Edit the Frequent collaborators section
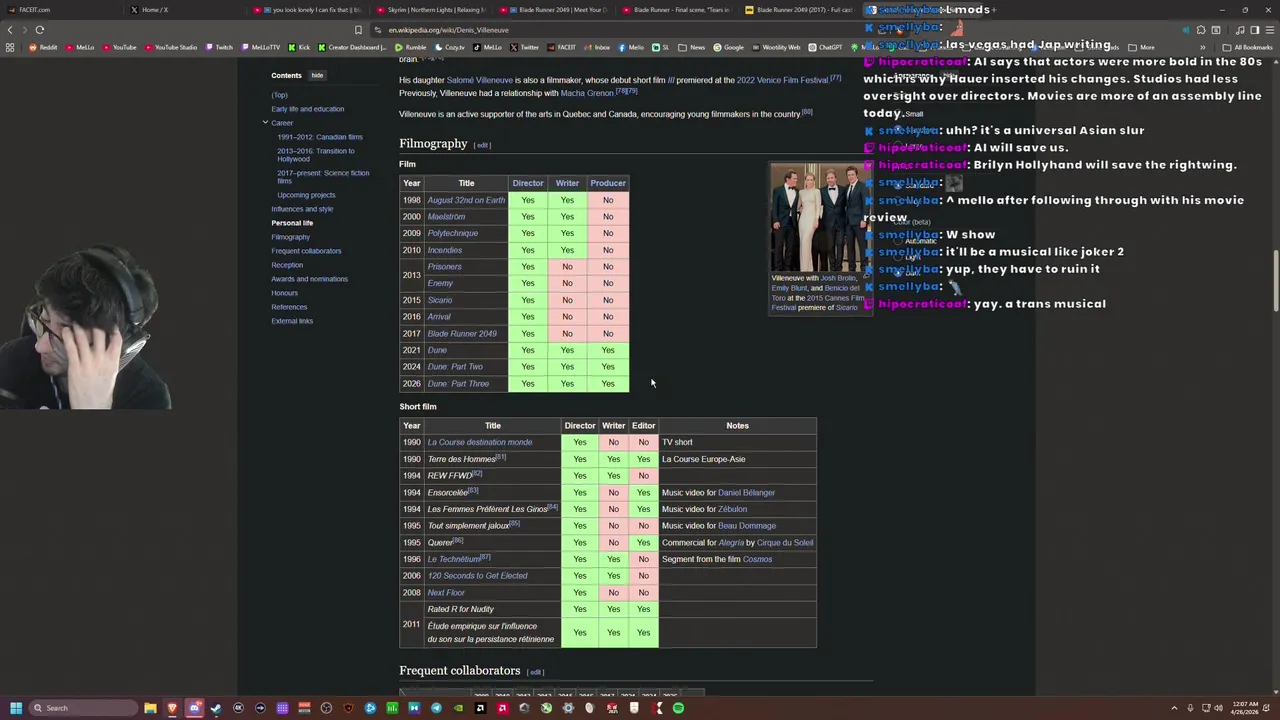The height and width of the screenshot is (720, 1280). pos(535,672)
